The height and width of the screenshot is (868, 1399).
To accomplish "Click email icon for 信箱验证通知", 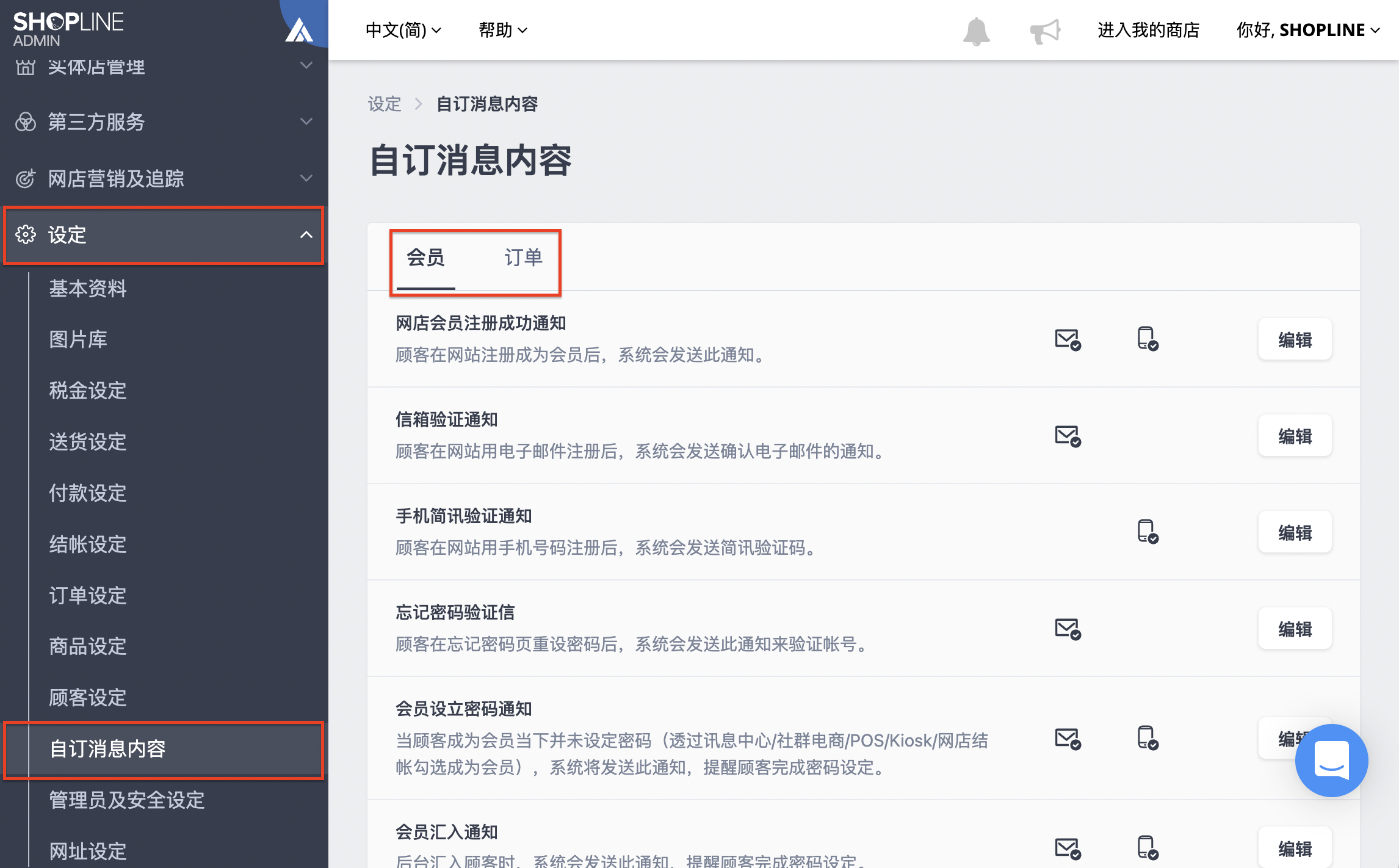I will [x=1068, y=436].
